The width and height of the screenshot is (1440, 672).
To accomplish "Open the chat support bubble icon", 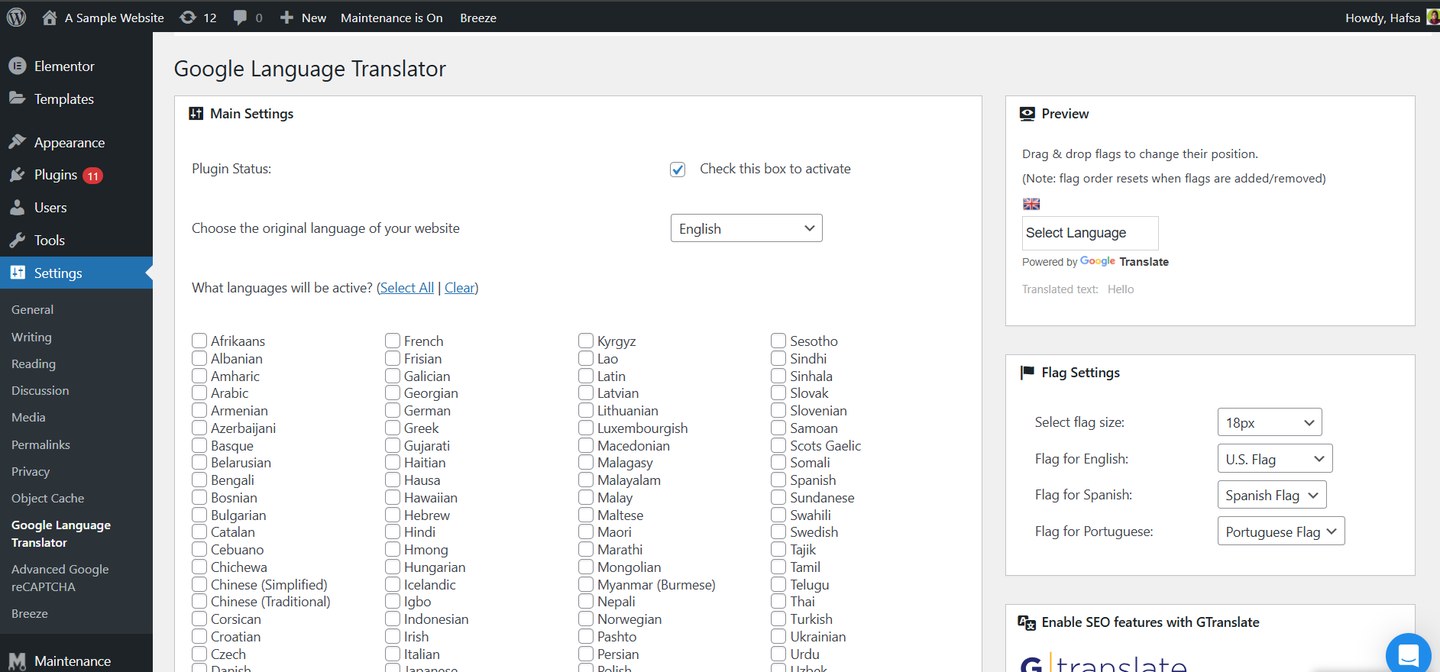I will click(1408, 654).
